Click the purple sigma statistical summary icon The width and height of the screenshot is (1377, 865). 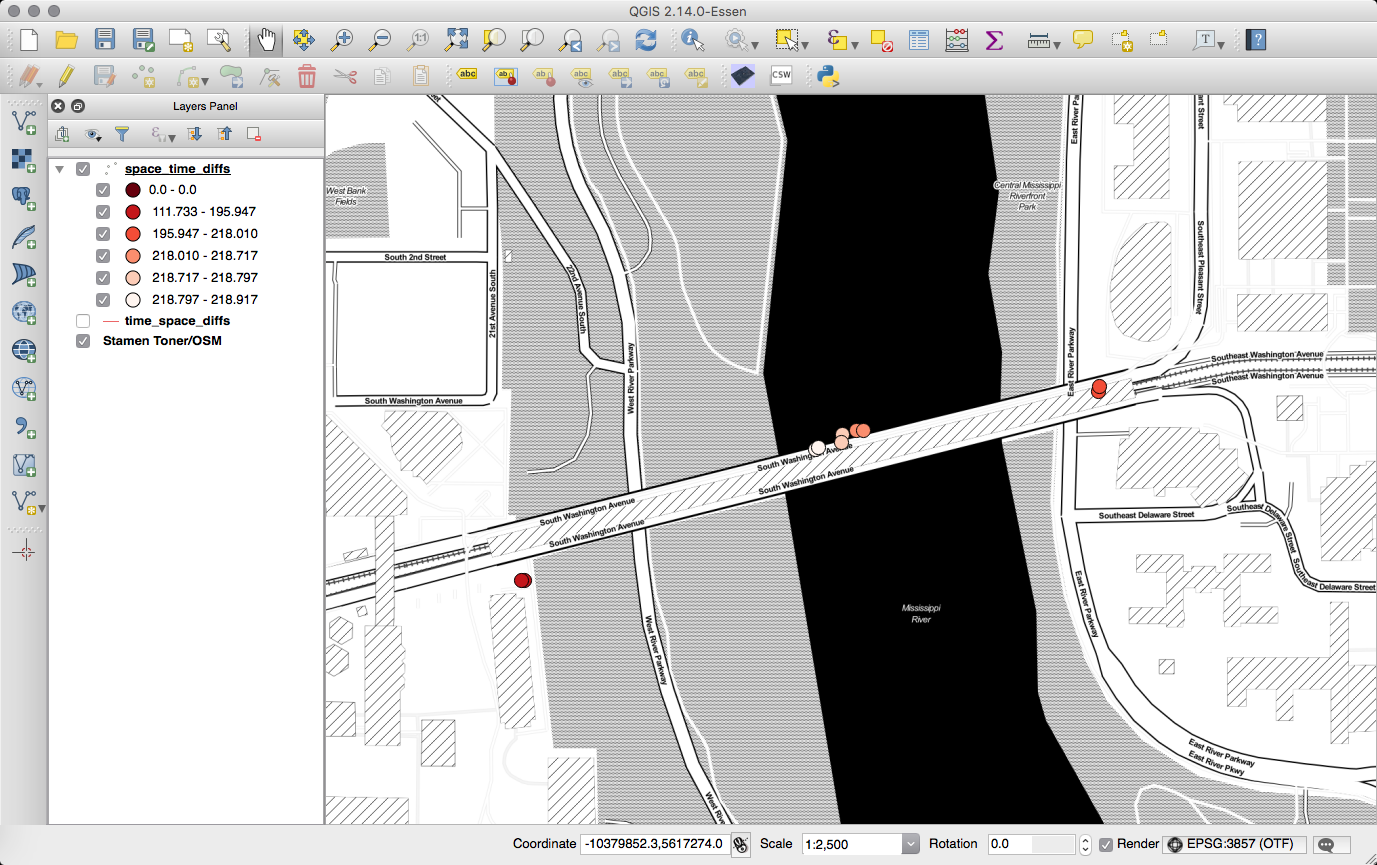(994, 40)
